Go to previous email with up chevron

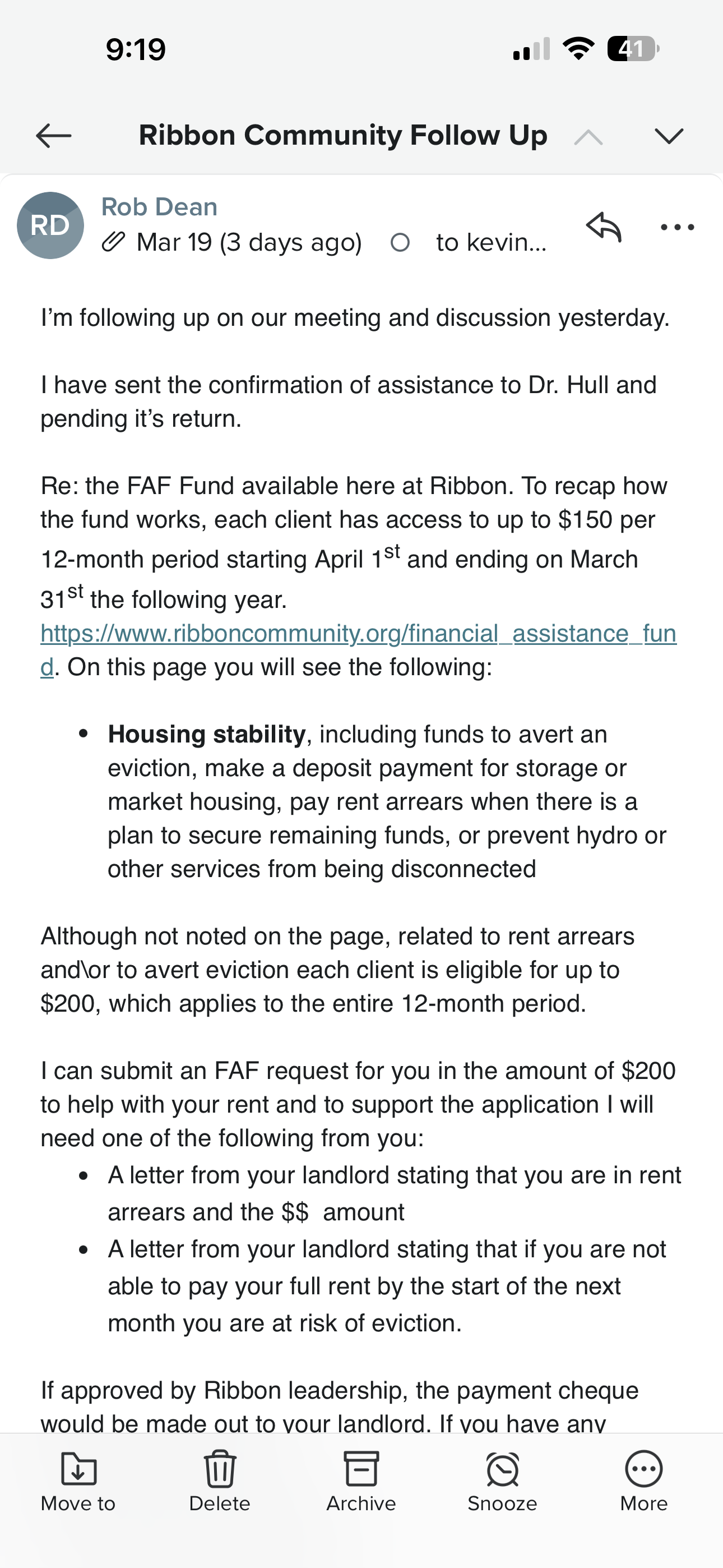pos(588,137)
